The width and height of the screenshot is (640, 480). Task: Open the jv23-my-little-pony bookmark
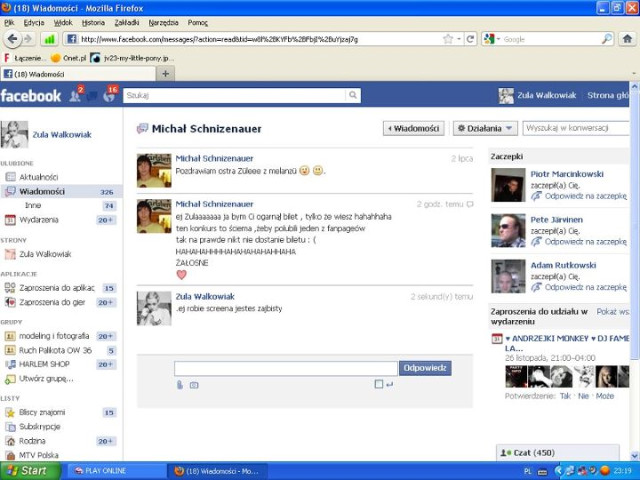click(131, 58)
